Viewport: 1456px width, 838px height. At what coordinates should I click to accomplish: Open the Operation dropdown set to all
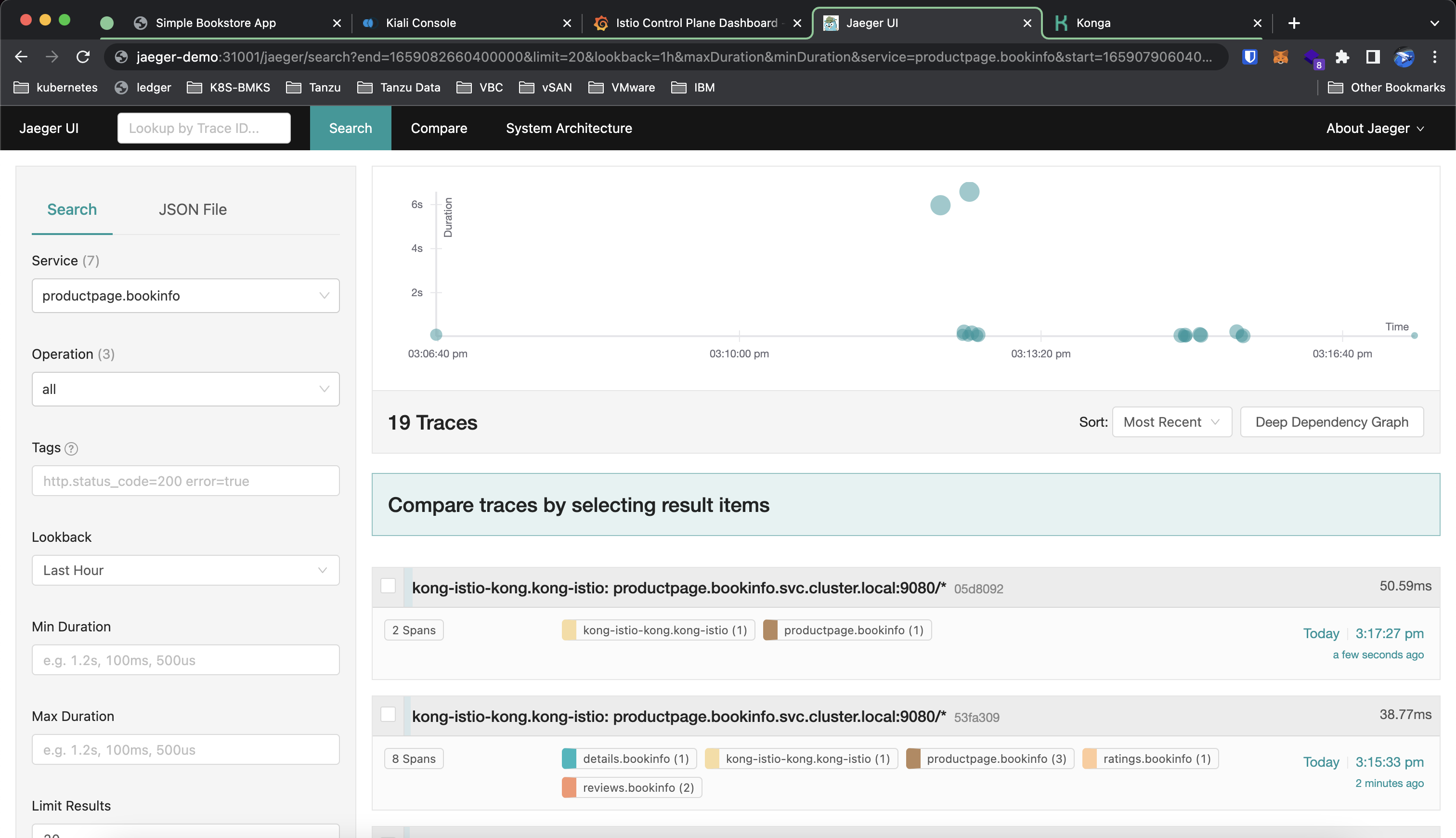[186, 389]
